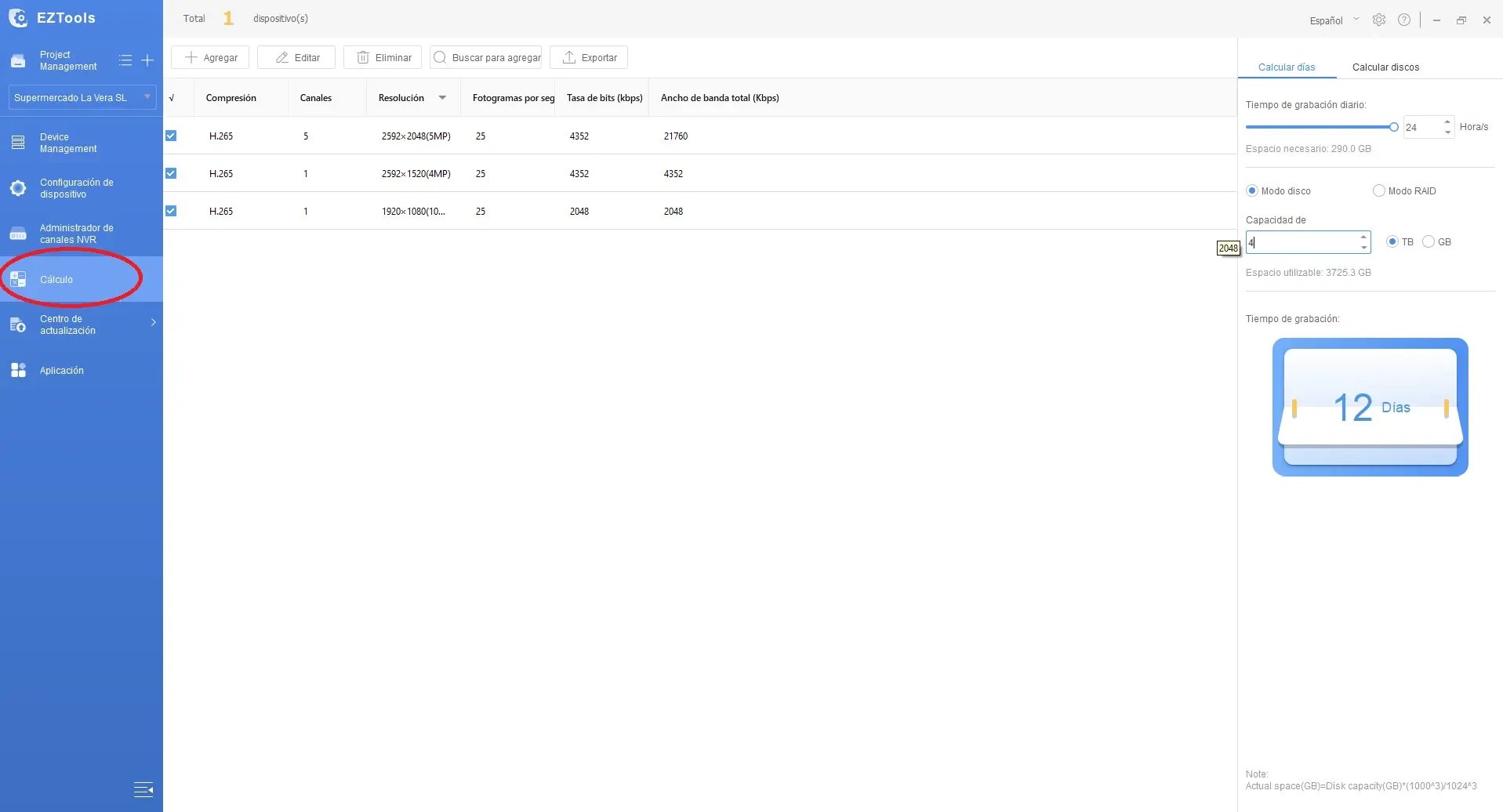The width and height of the screenshot is (1503, 812).
Task: Uncheck the 5MP H.265 row
Action: point(171,136)
